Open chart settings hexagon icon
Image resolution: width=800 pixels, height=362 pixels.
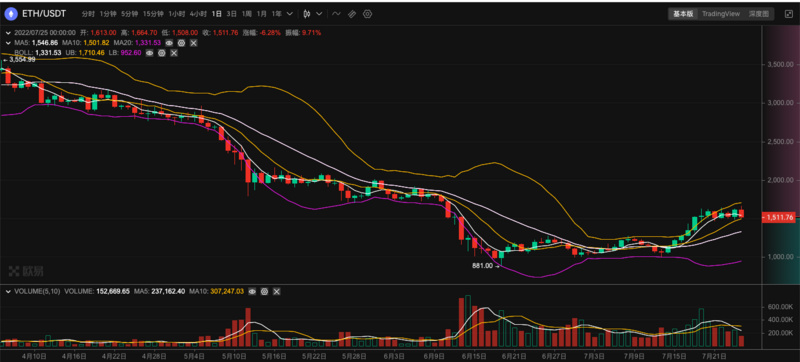coord(367,14)
